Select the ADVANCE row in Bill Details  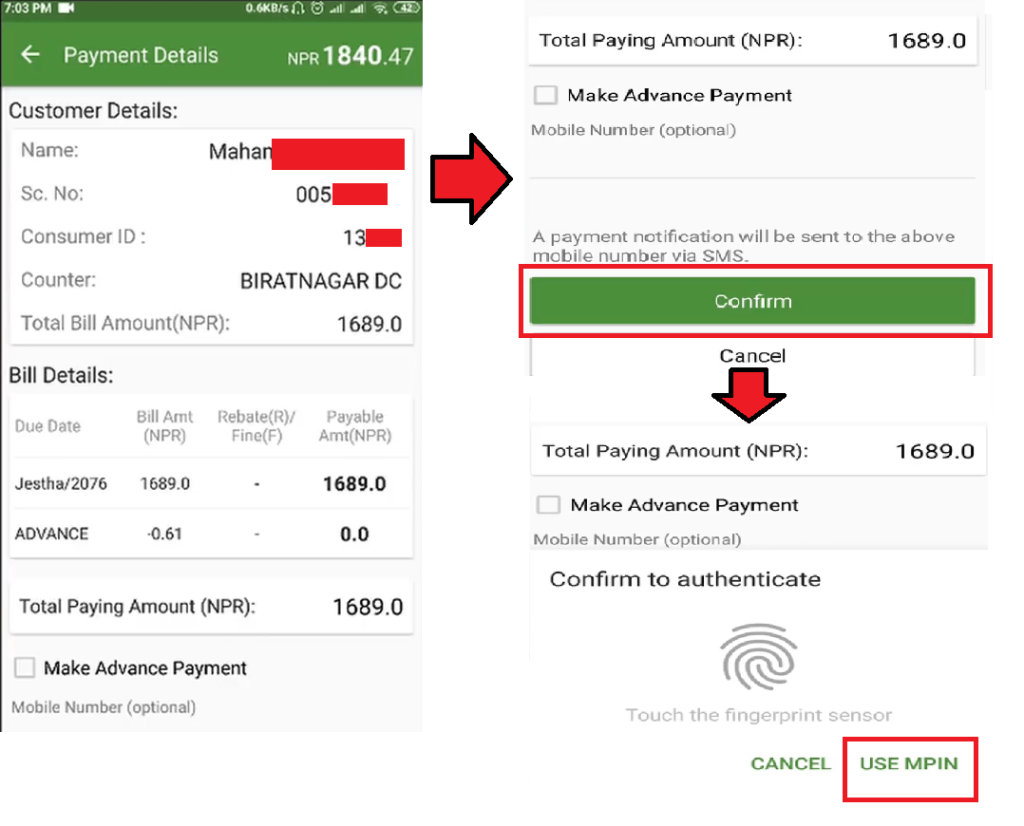(x=211, y=534)
